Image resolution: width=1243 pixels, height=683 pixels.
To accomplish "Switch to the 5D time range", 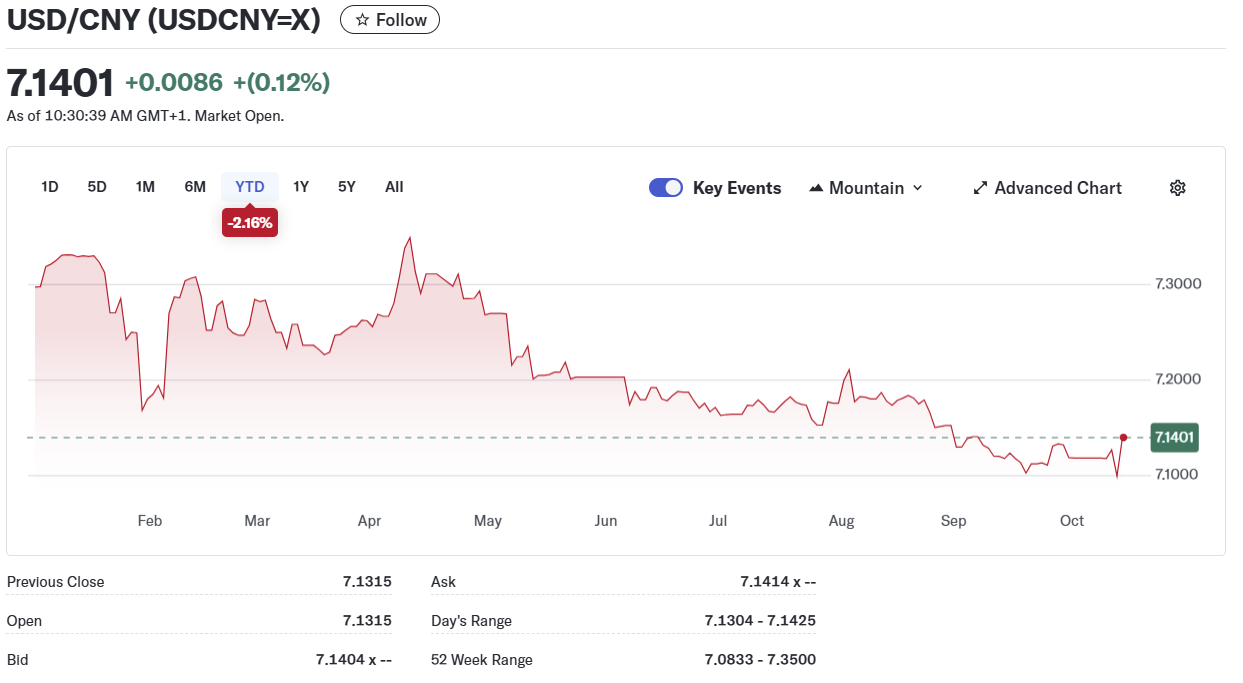I will [97, 187].
